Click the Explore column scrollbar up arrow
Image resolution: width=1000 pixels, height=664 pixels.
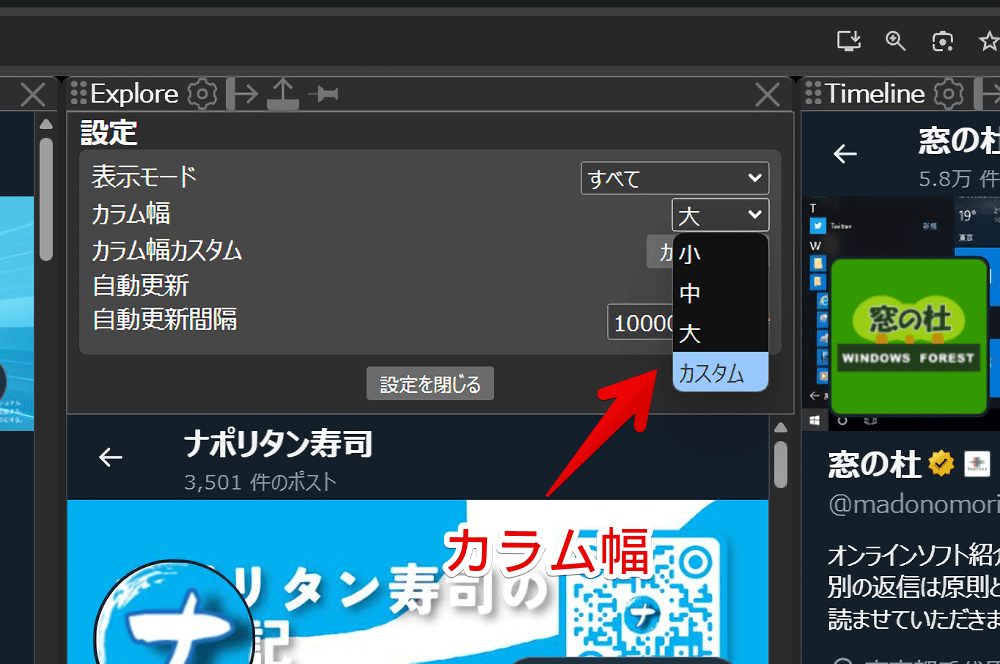coord(780,427)
